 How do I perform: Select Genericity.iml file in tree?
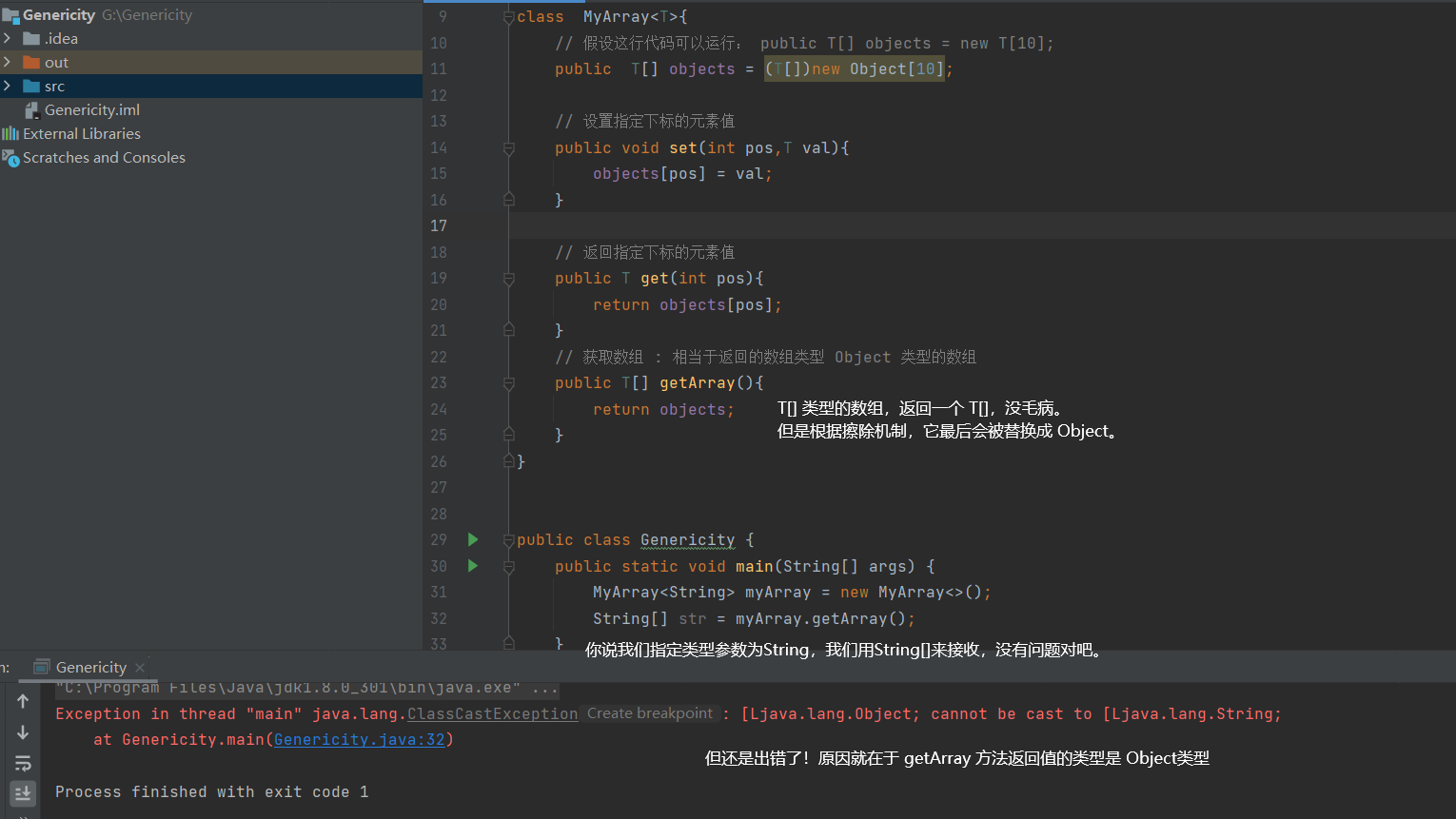click(92, 110)
